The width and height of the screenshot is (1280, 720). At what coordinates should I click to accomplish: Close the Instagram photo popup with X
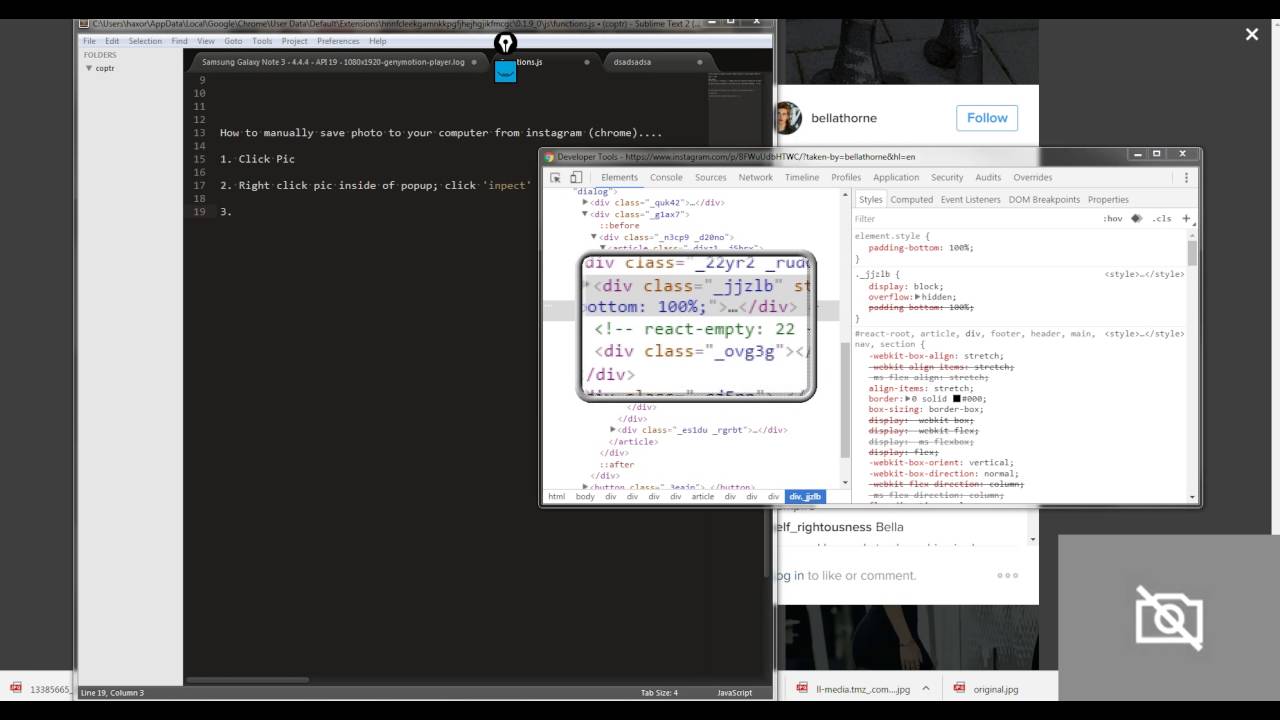[1252, 34]
